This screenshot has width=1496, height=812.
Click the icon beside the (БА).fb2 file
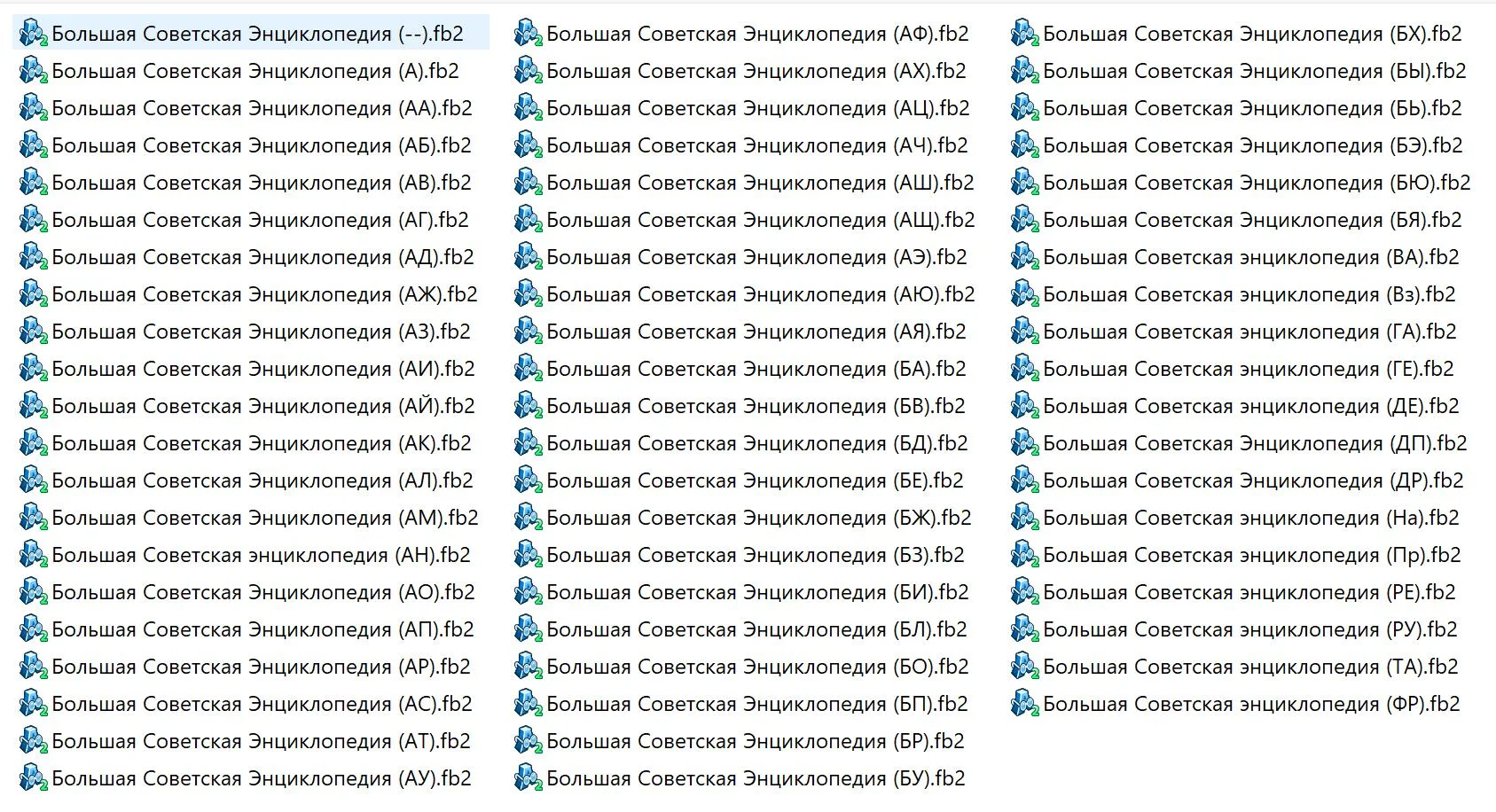tap(528, 369)
